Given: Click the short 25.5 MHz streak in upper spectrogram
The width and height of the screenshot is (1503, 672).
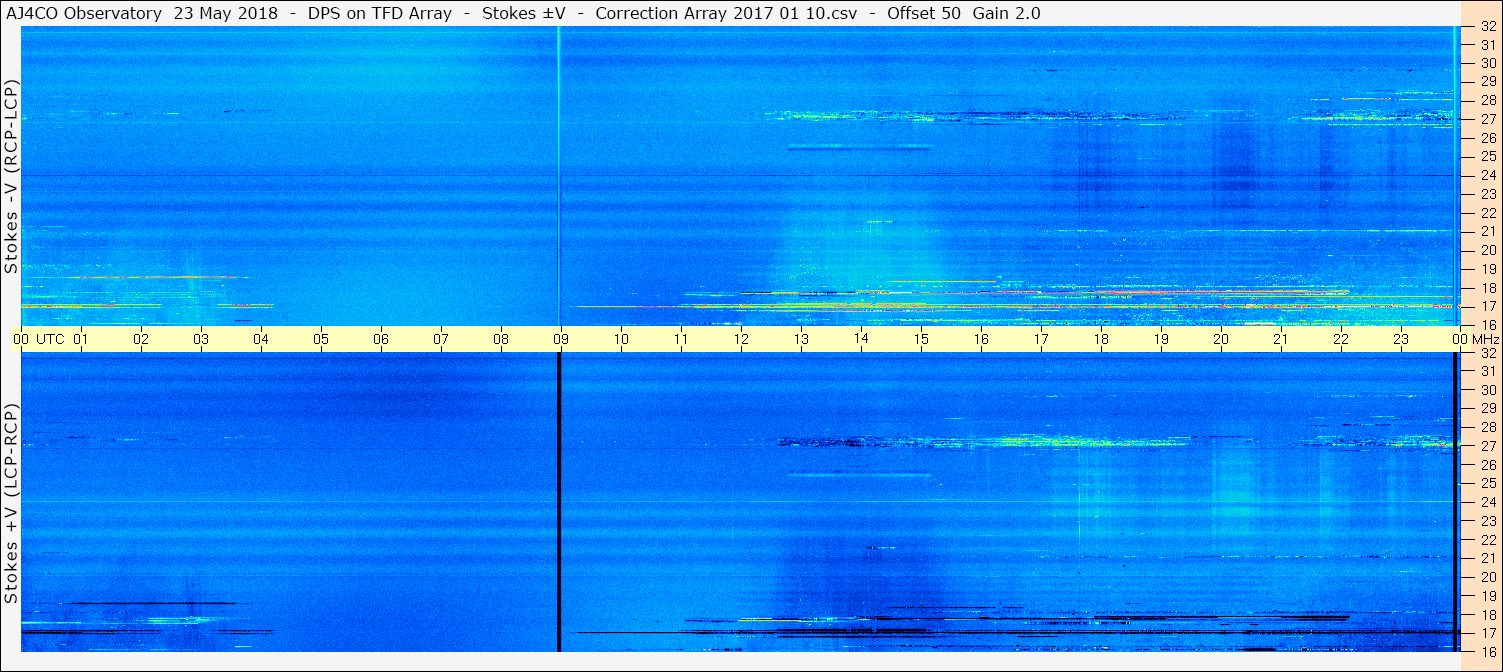Looking at the screenshot, I should 860,147.
